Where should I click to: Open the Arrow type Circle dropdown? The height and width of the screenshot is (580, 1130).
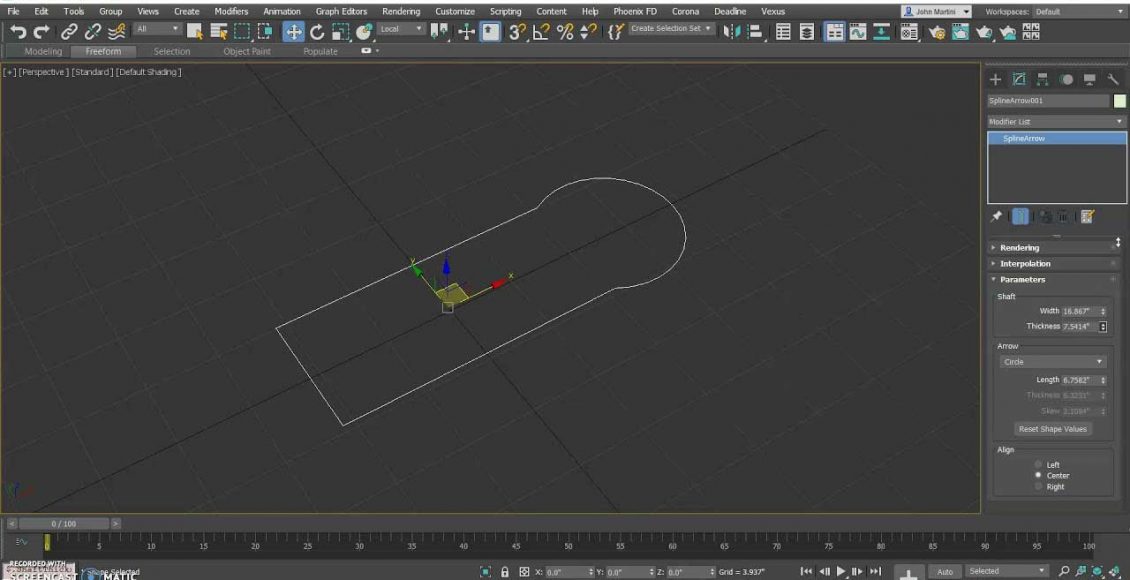(x=1052, y=362)
